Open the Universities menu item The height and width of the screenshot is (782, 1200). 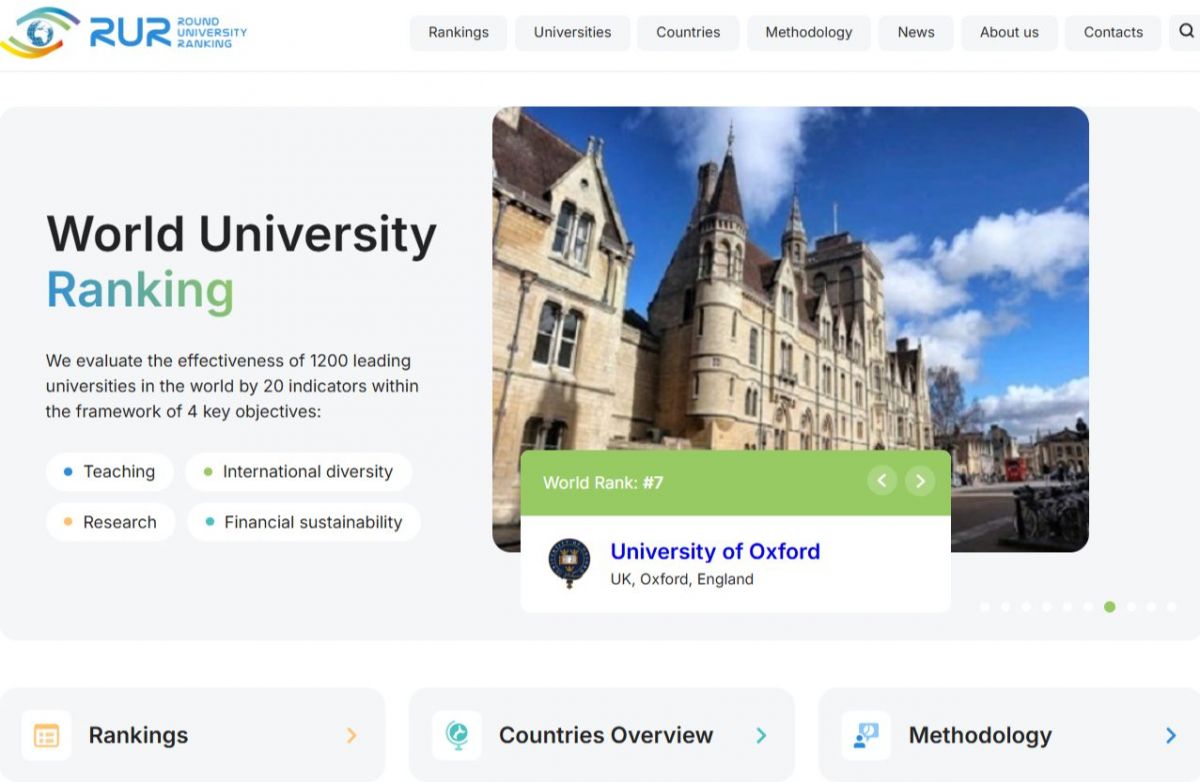click(x=572, y=32)
